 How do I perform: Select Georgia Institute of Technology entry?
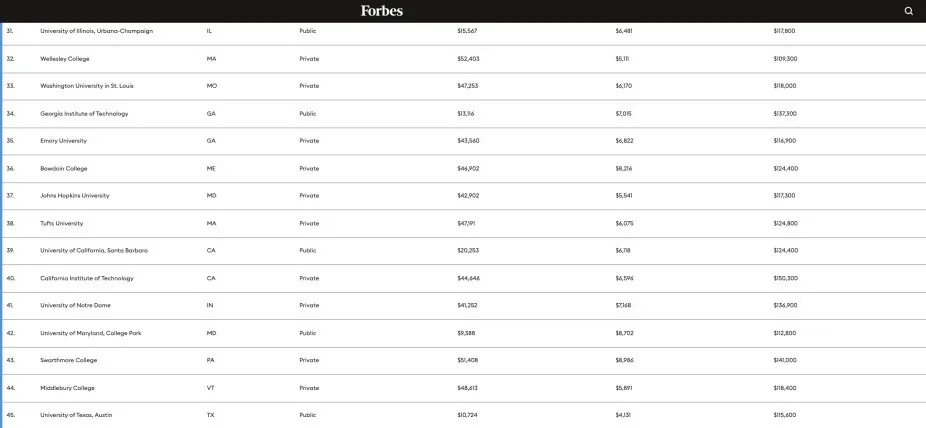coord(84,113)
